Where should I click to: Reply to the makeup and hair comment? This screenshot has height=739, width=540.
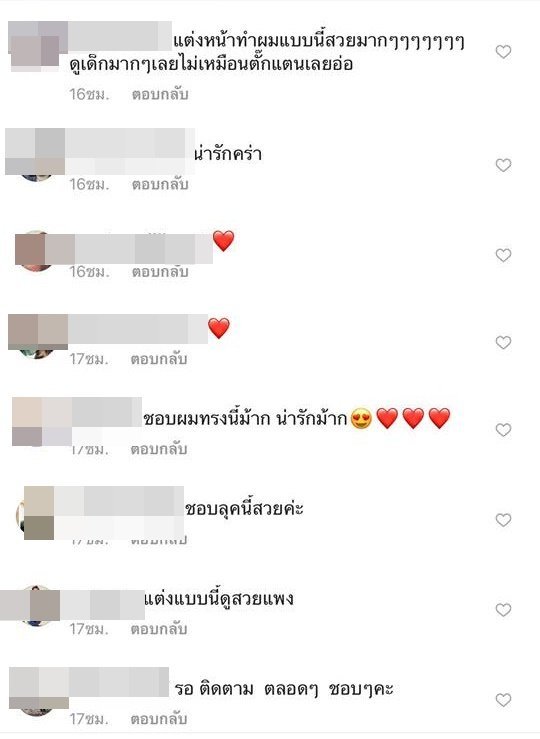pos(160,94)
